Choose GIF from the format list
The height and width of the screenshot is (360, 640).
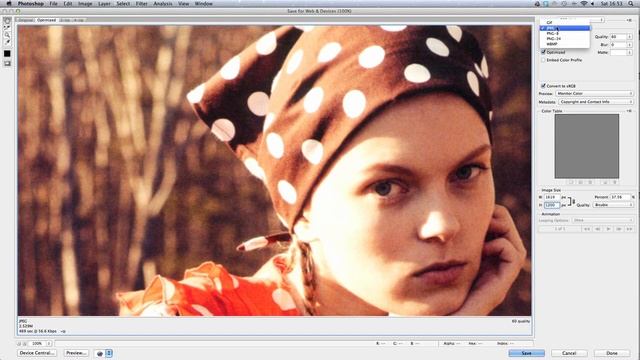(565, 23)
